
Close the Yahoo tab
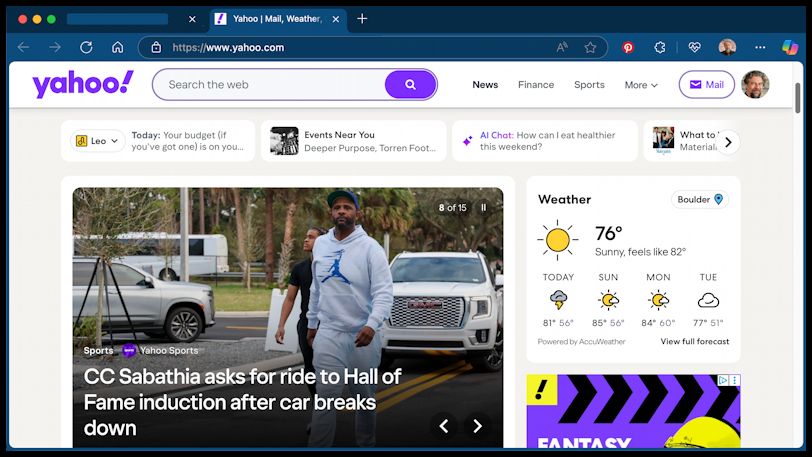click(336, 19)
